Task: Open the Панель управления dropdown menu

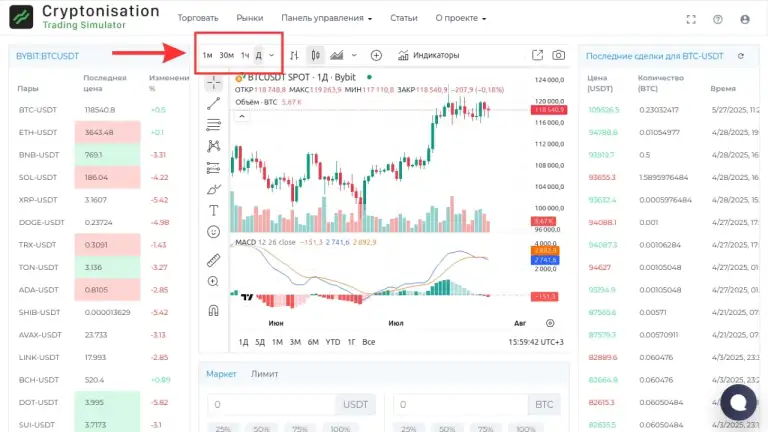Action: pos(326,18)
